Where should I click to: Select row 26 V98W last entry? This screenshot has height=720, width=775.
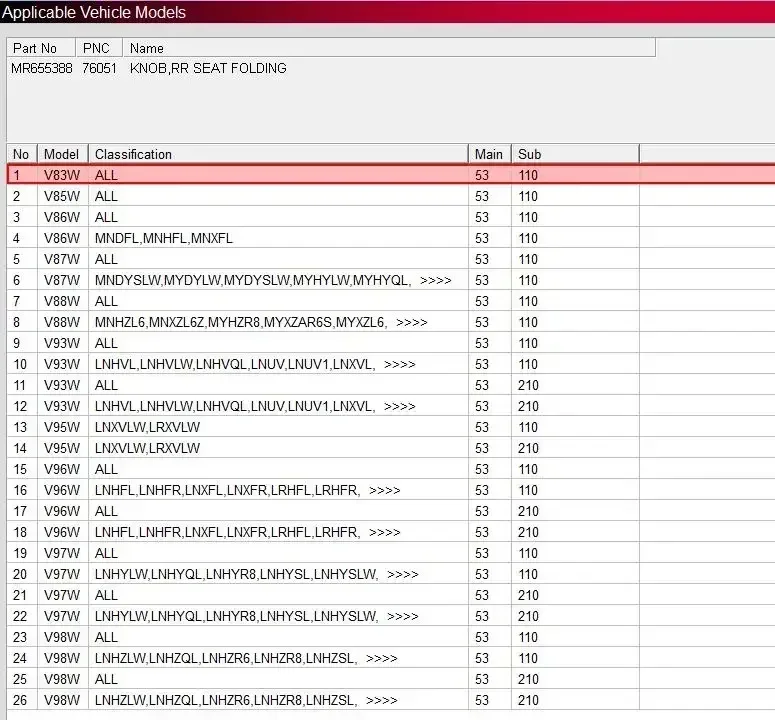391,700
